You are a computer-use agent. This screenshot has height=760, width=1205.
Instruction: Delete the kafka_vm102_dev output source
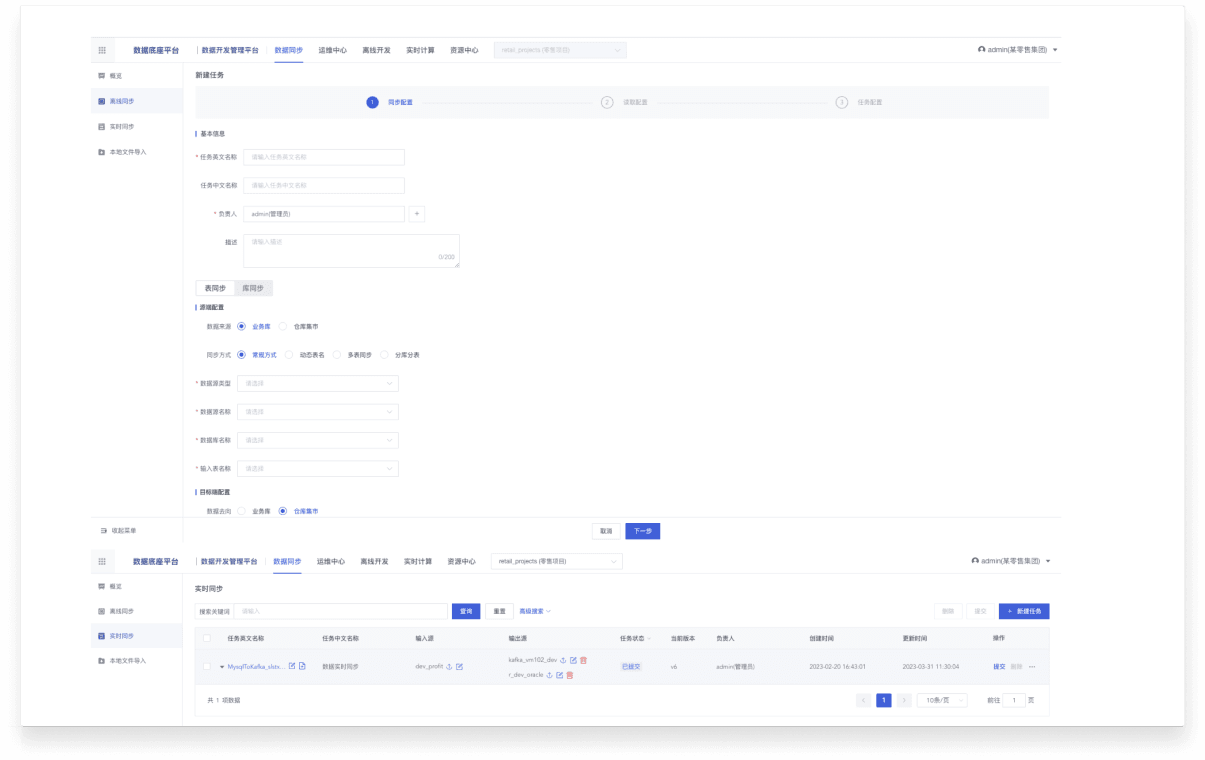coord(584,660)
